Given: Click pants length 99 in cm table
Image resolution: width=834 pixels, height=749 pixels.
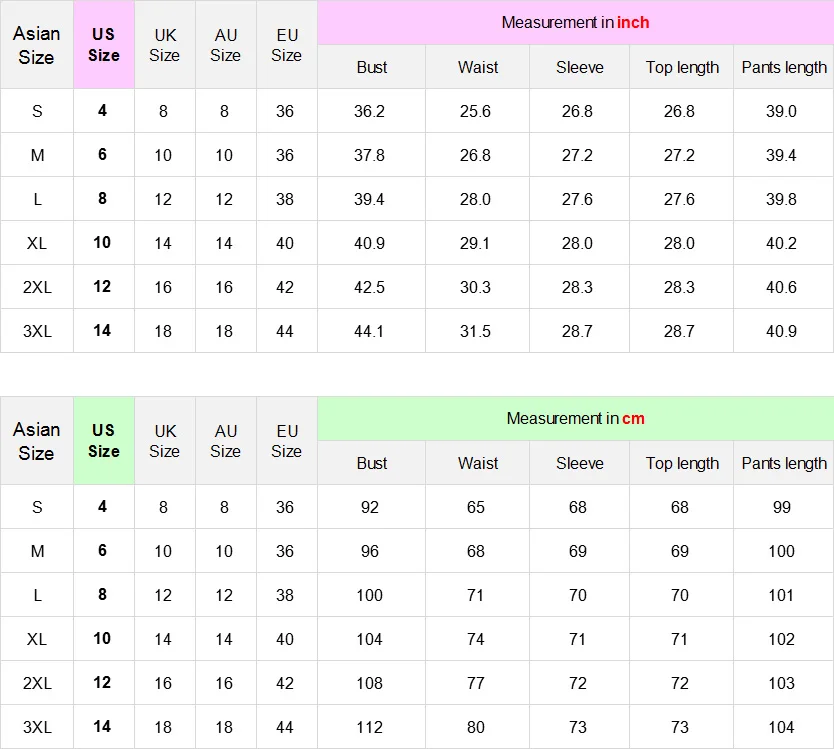Looking at the screenshot, I should click(x=781, y=507).
